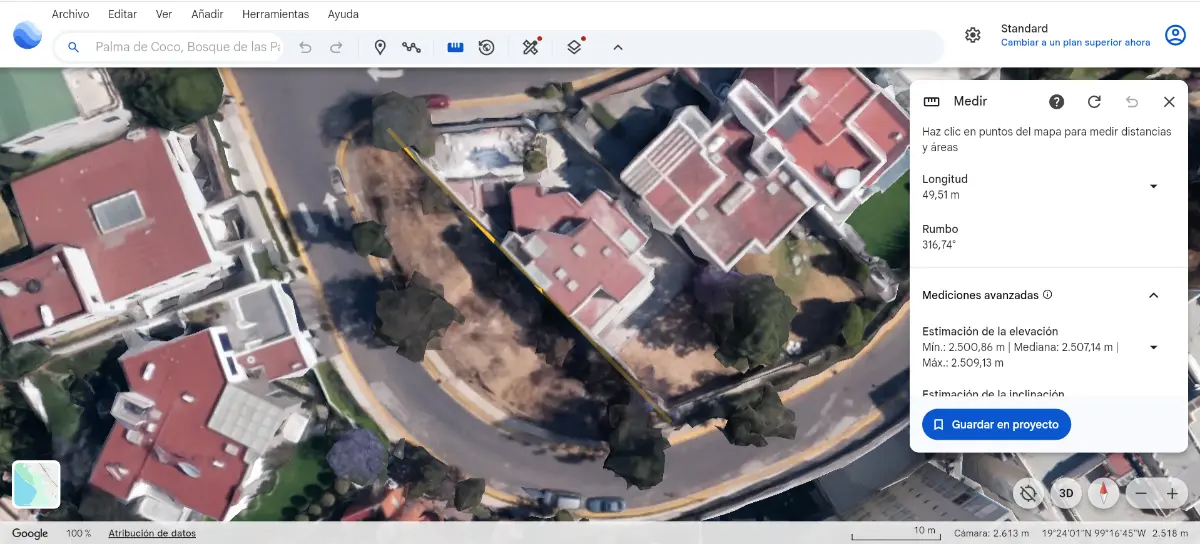Toggle the 3D view button

pos(1066,493)
